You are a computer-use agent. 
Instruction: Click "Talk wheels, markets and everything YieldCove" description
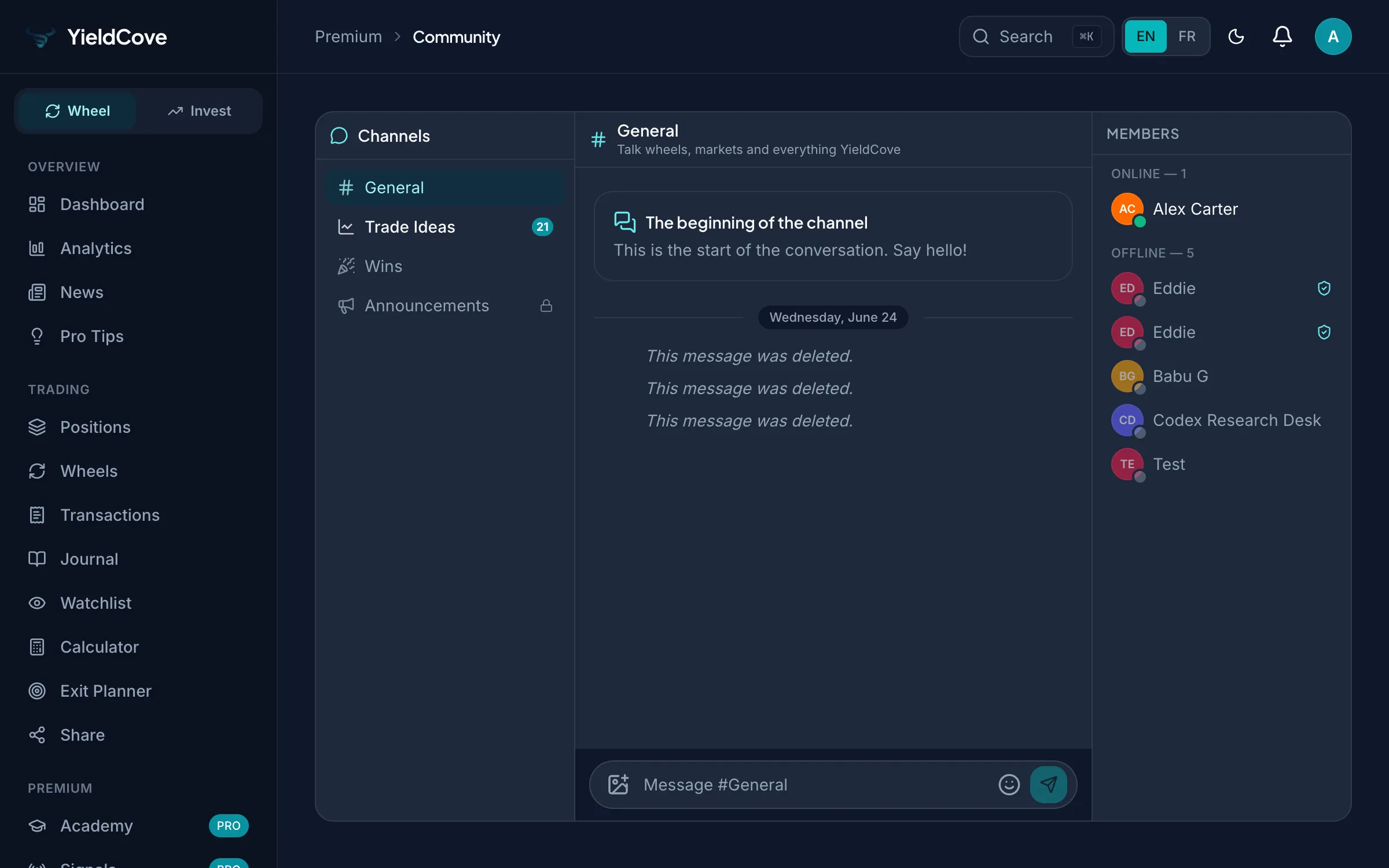point(759,149)
